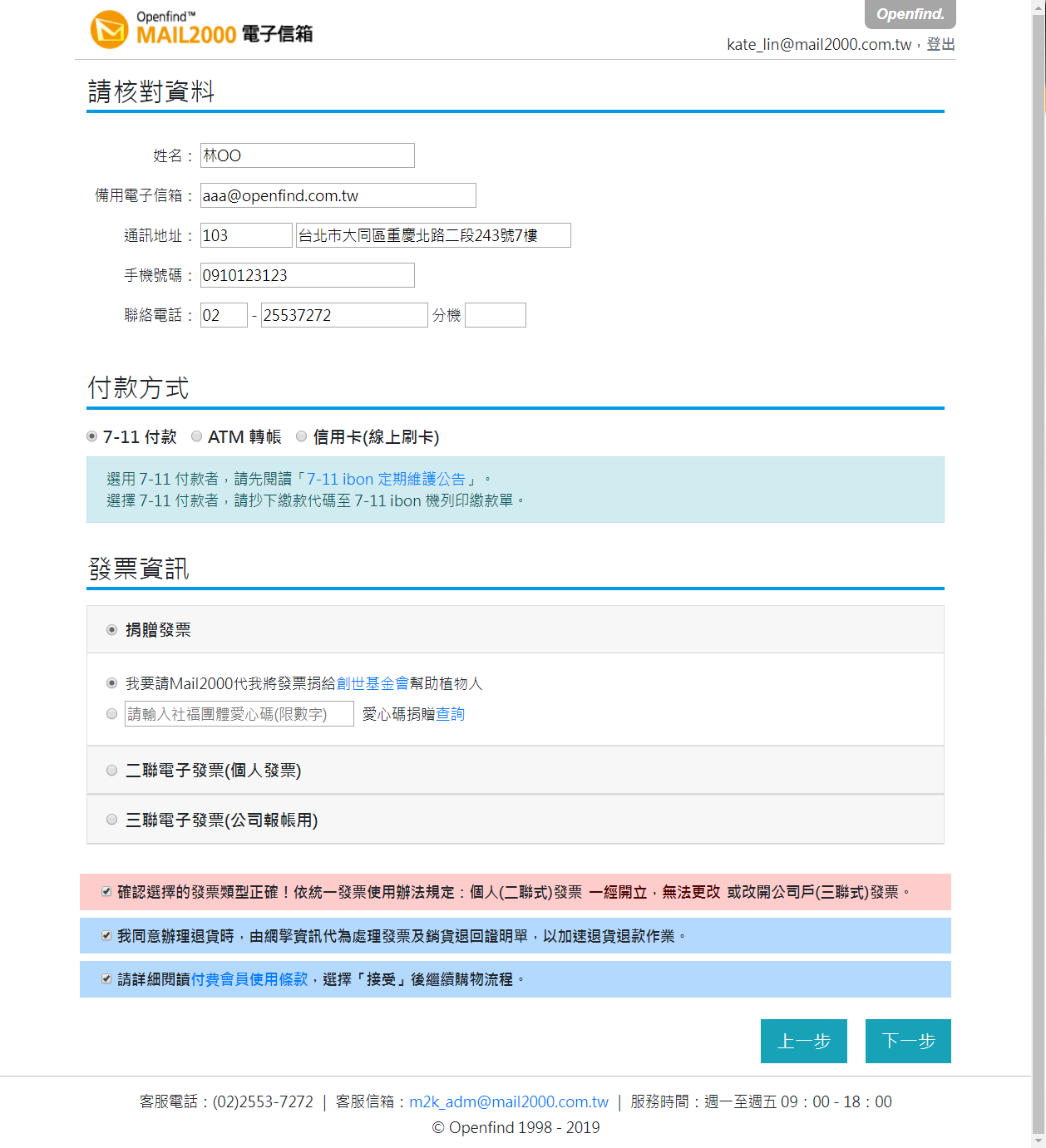Viewport: 1046px width, 1148px height.
Task: Click the phone area code field 02
Action: click(x=224, y=315)
